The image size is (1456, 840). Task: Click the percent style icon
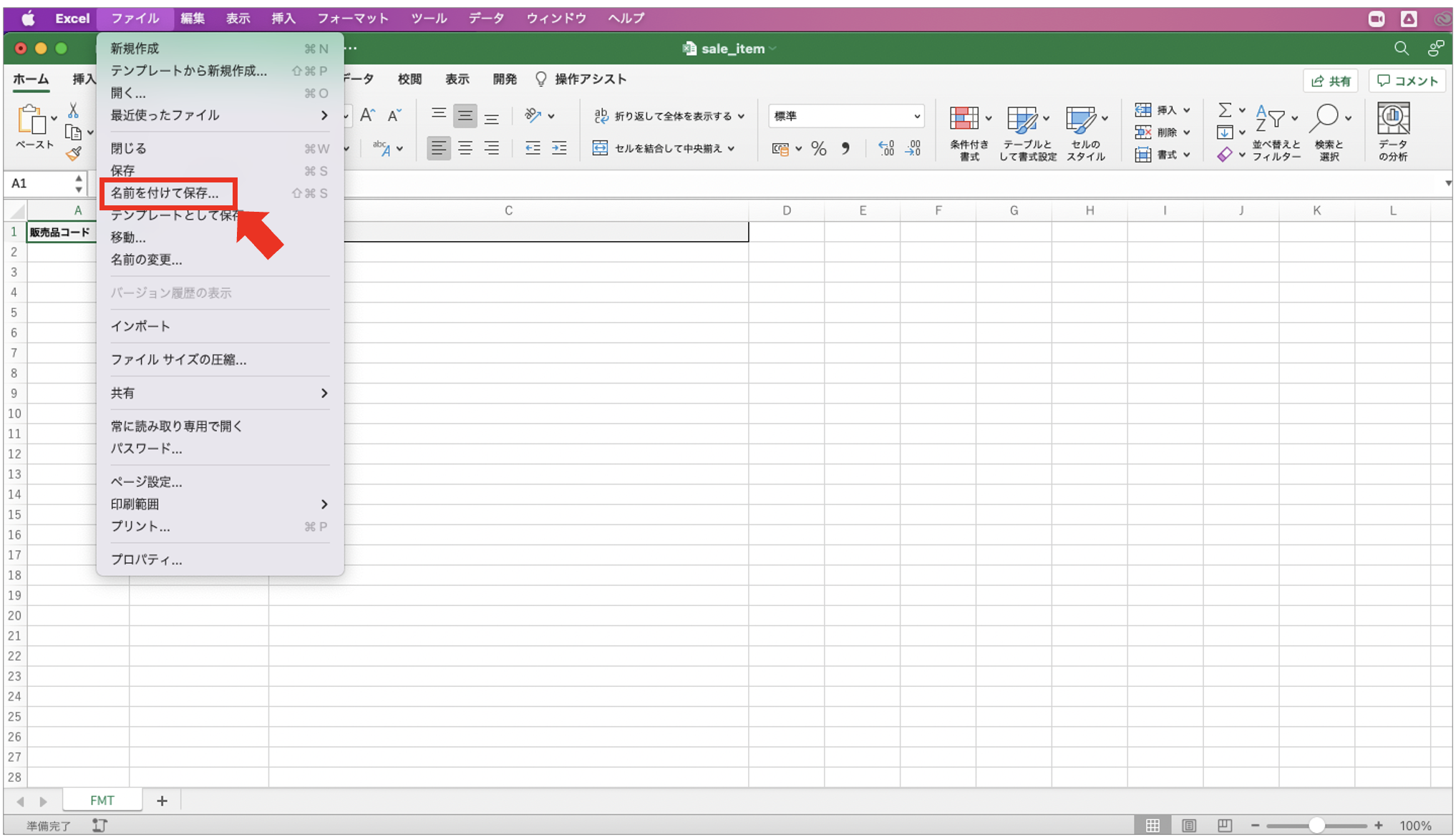818,149
